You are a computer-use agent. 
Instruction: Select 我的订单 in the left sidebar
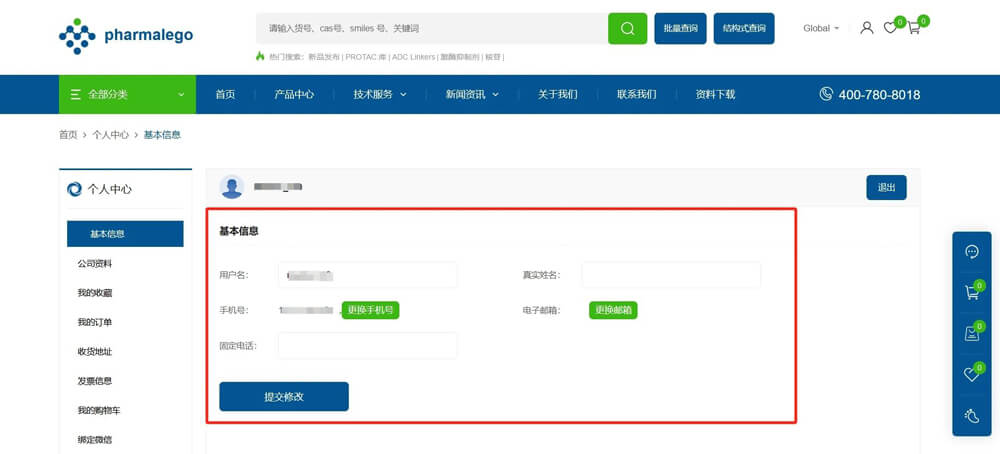(95, 322)
